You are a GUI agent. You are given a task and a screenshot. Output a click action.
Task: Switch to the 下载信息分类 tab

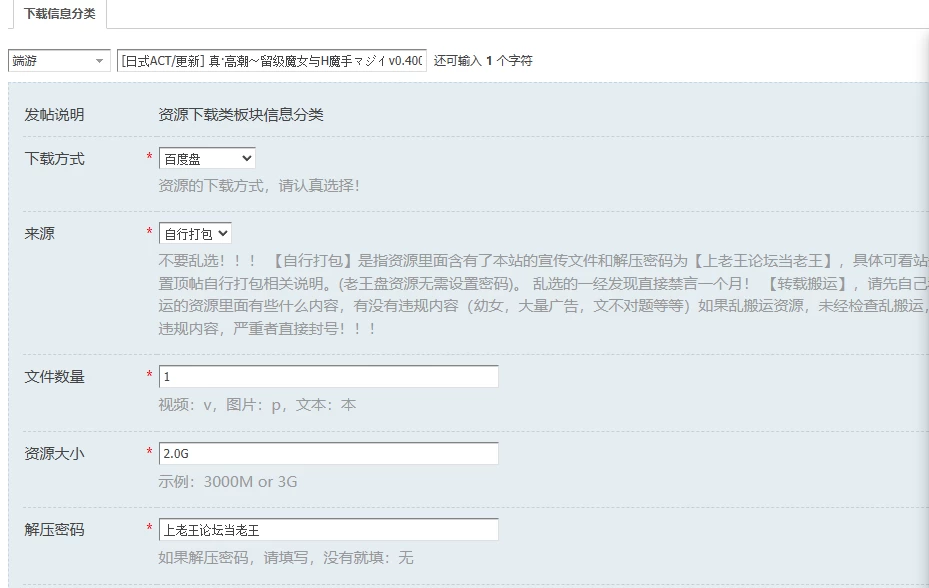coord(59,14)
